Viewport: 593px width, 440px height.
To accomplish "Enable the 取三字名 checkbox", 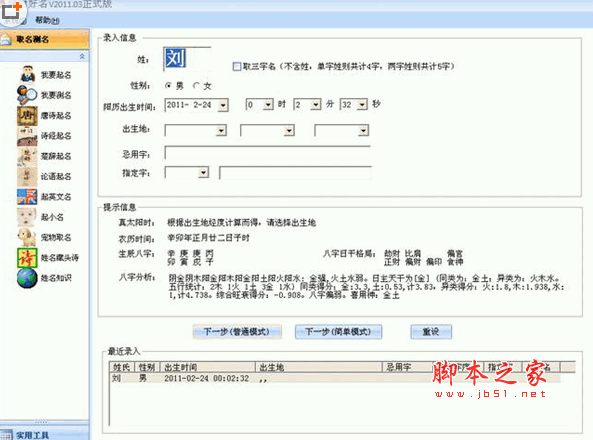I will pyautogui.click(x=237, y=67).
